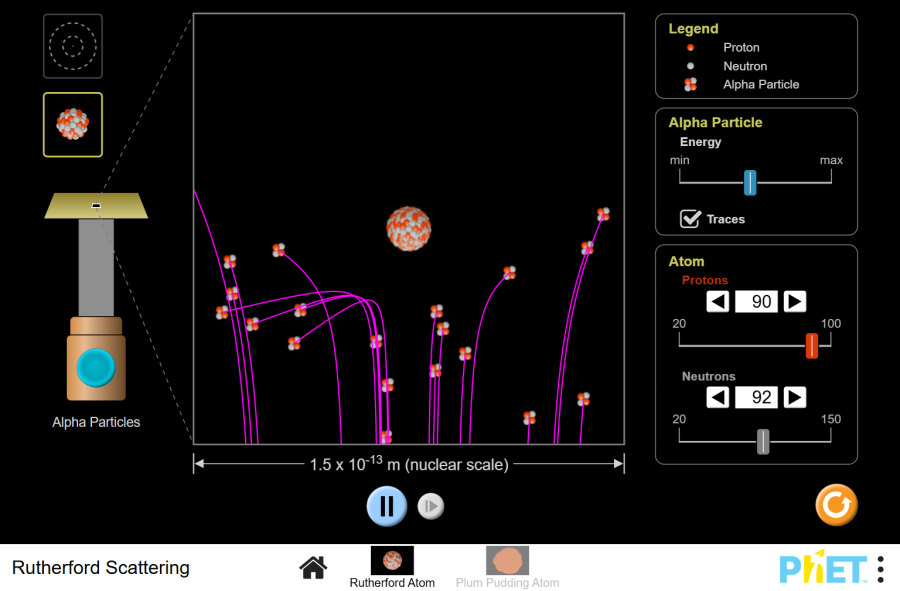This screenshot has height=591, width=900.
Task: Disable particle trace display
Action: pos(689,219)
